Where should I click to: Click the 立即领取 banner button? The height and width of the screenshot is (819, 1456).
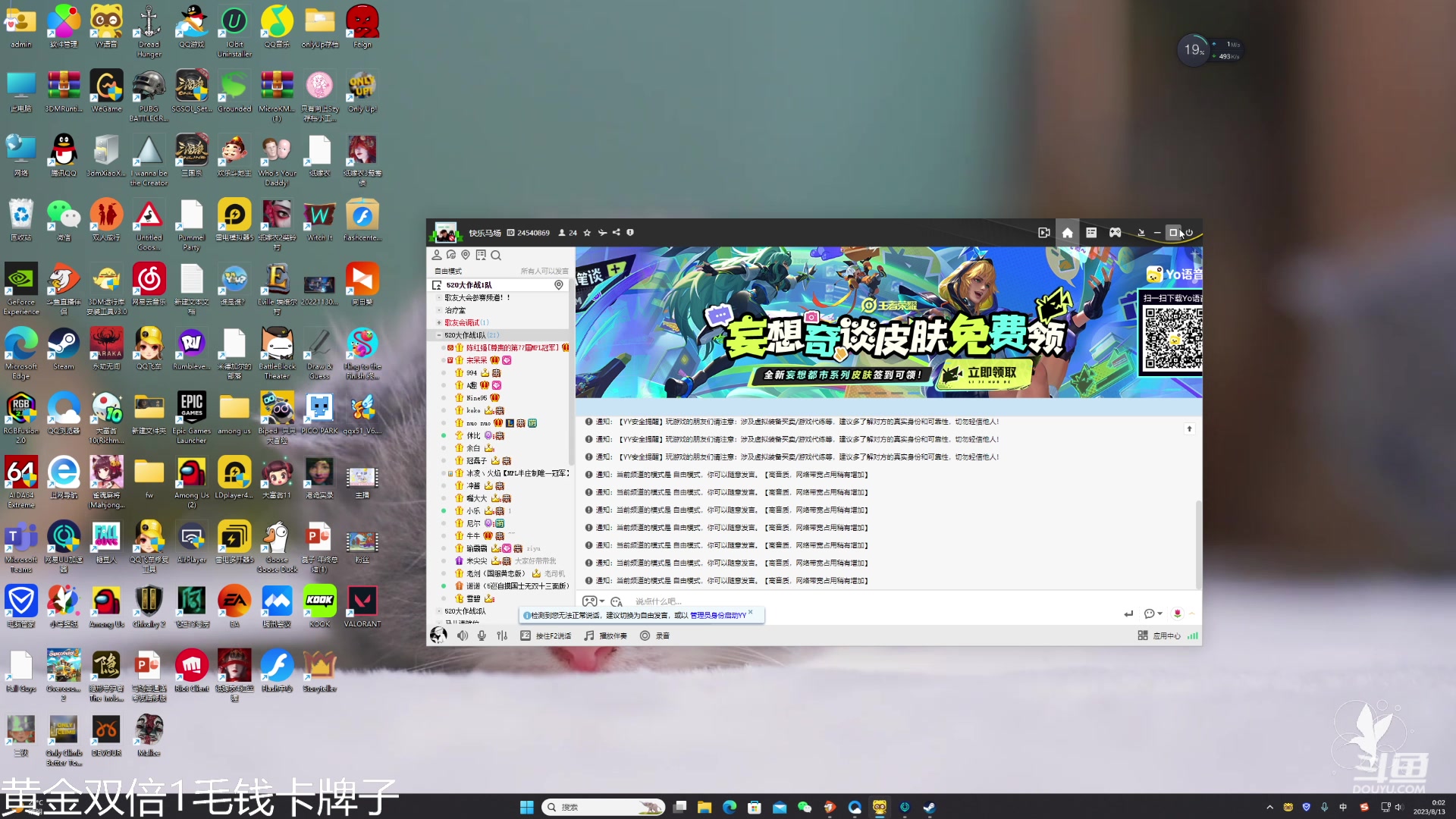click(x=986, y=373)
